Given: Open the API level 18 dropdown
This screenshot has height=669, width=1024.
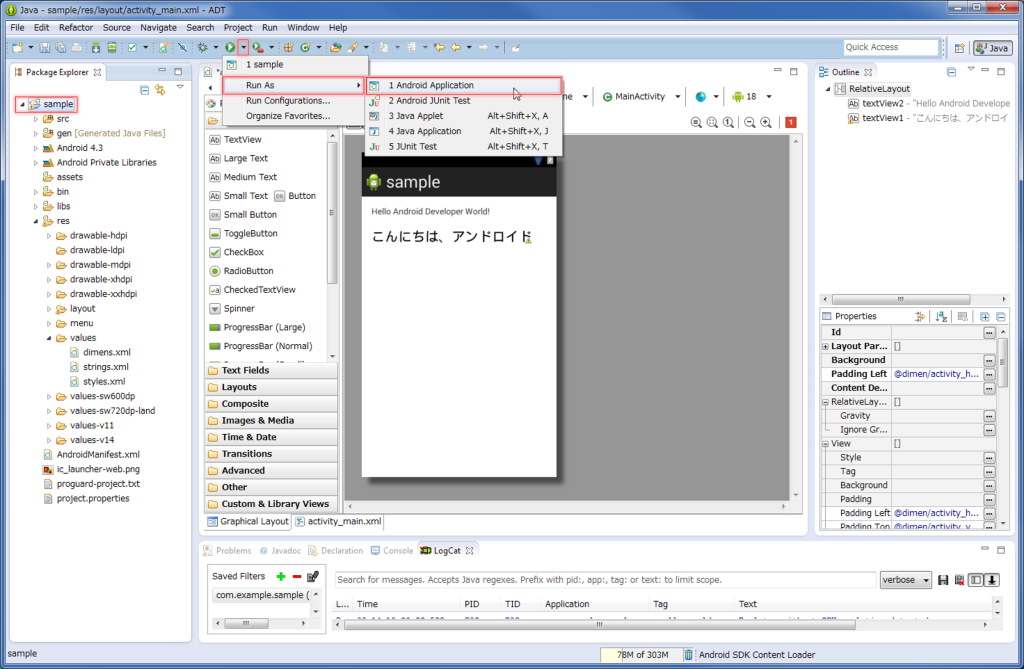Looking at the screenshot, I should pyautogui.click(x=769, y=97).
